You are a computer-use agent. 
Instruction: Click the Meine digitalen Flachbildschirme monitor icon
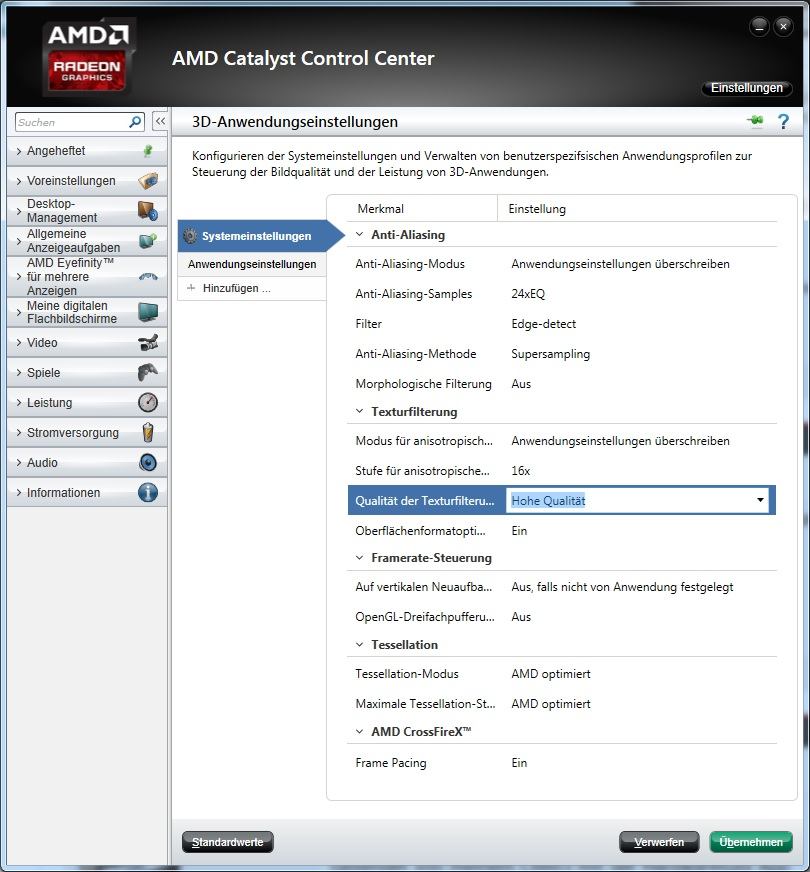148,312
